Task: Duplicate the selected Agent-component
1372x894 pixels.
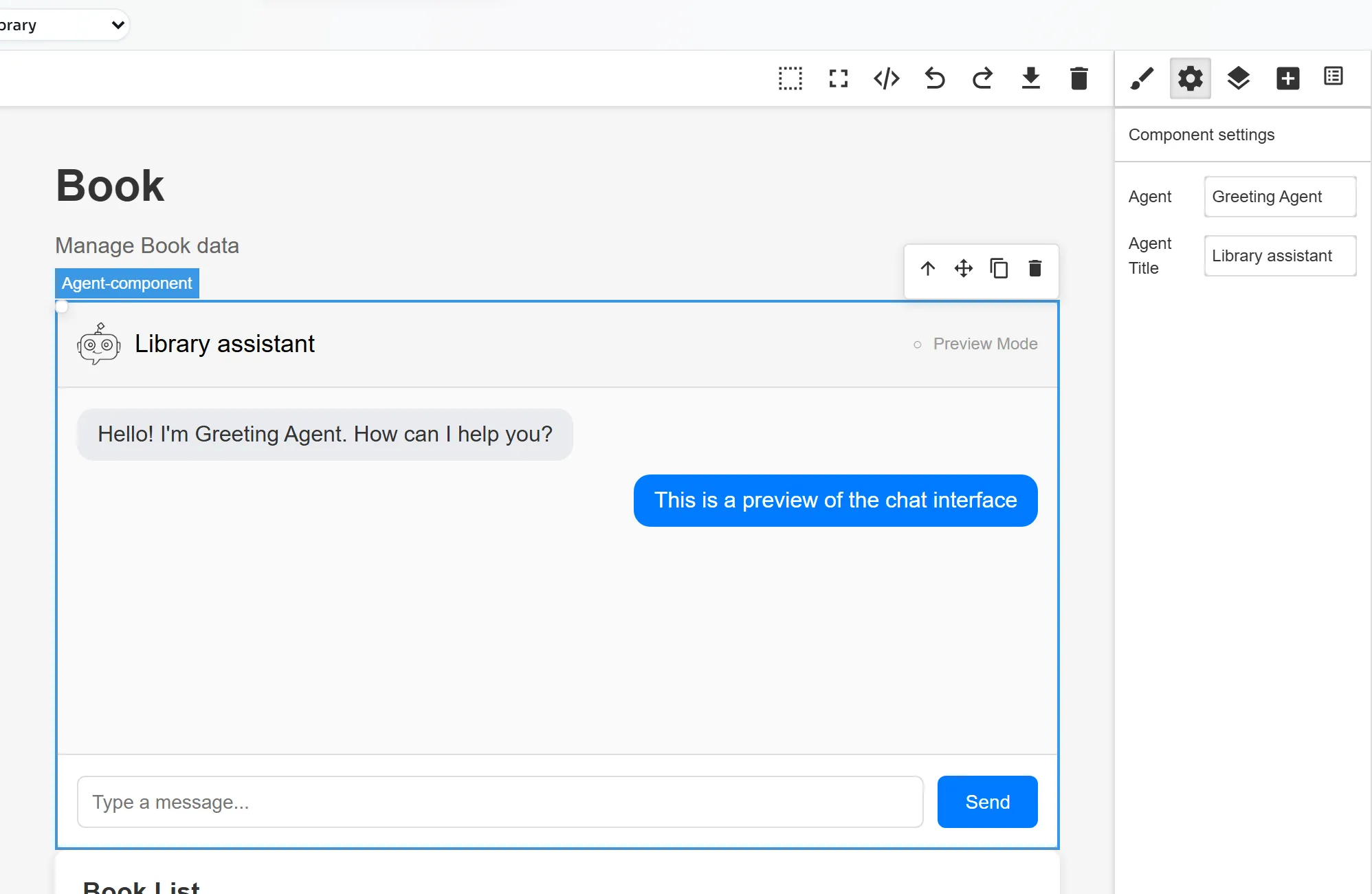Action: click(x=999, y=268)
